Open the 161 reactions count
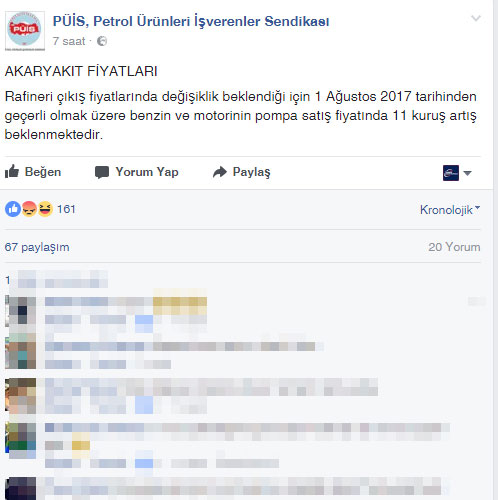This screenshot has width=498, height=500. [x=66, y=209]
